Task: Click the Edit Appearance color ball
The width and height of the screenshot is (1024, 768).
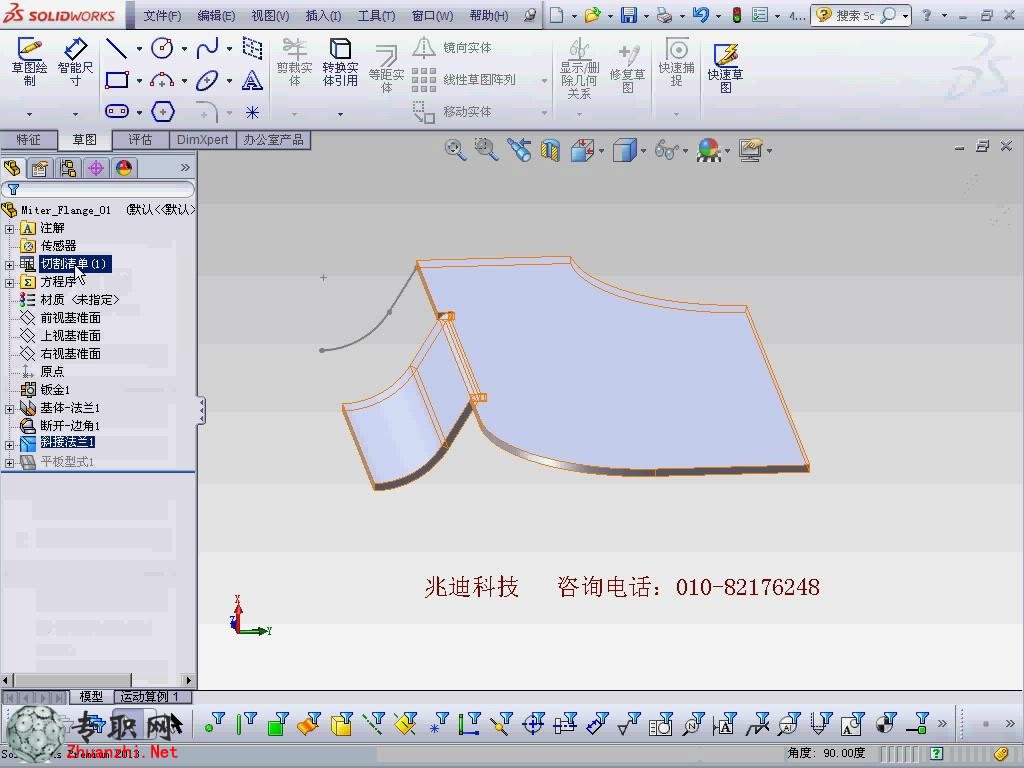Action: tap(708, 150)
